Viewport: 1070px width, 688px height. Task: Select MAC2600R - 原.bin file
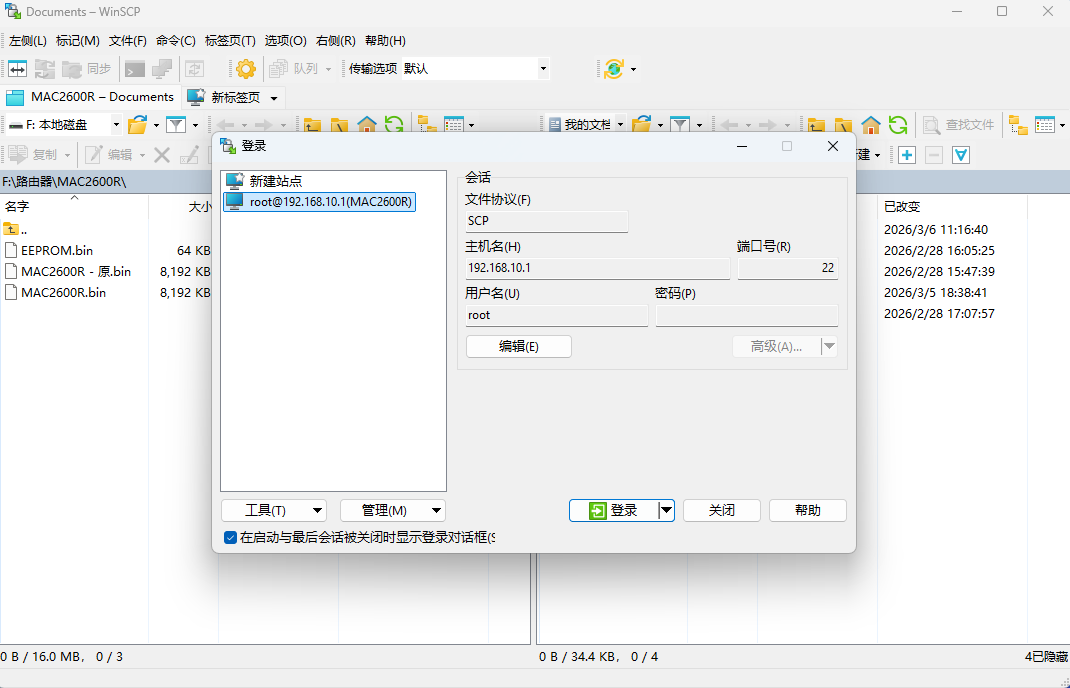pyautogui.click(x=76, y=271)
